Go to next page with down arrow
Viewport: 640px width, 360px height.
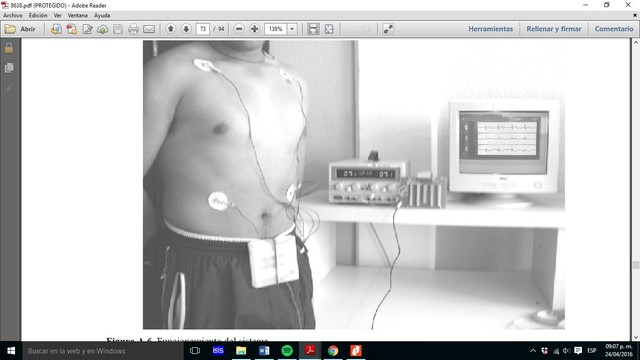tap(186, 29)
